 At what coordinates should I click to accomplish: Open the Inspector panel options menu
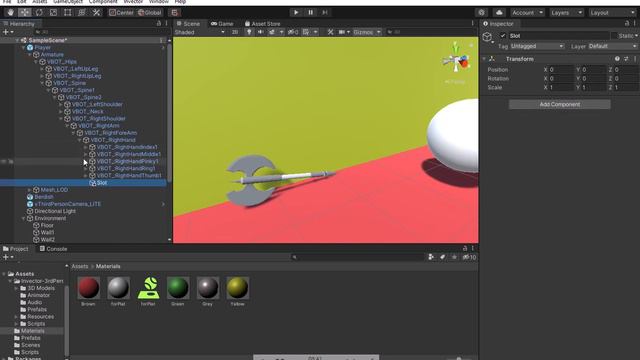pyautogui.click(x=635, y=24)
